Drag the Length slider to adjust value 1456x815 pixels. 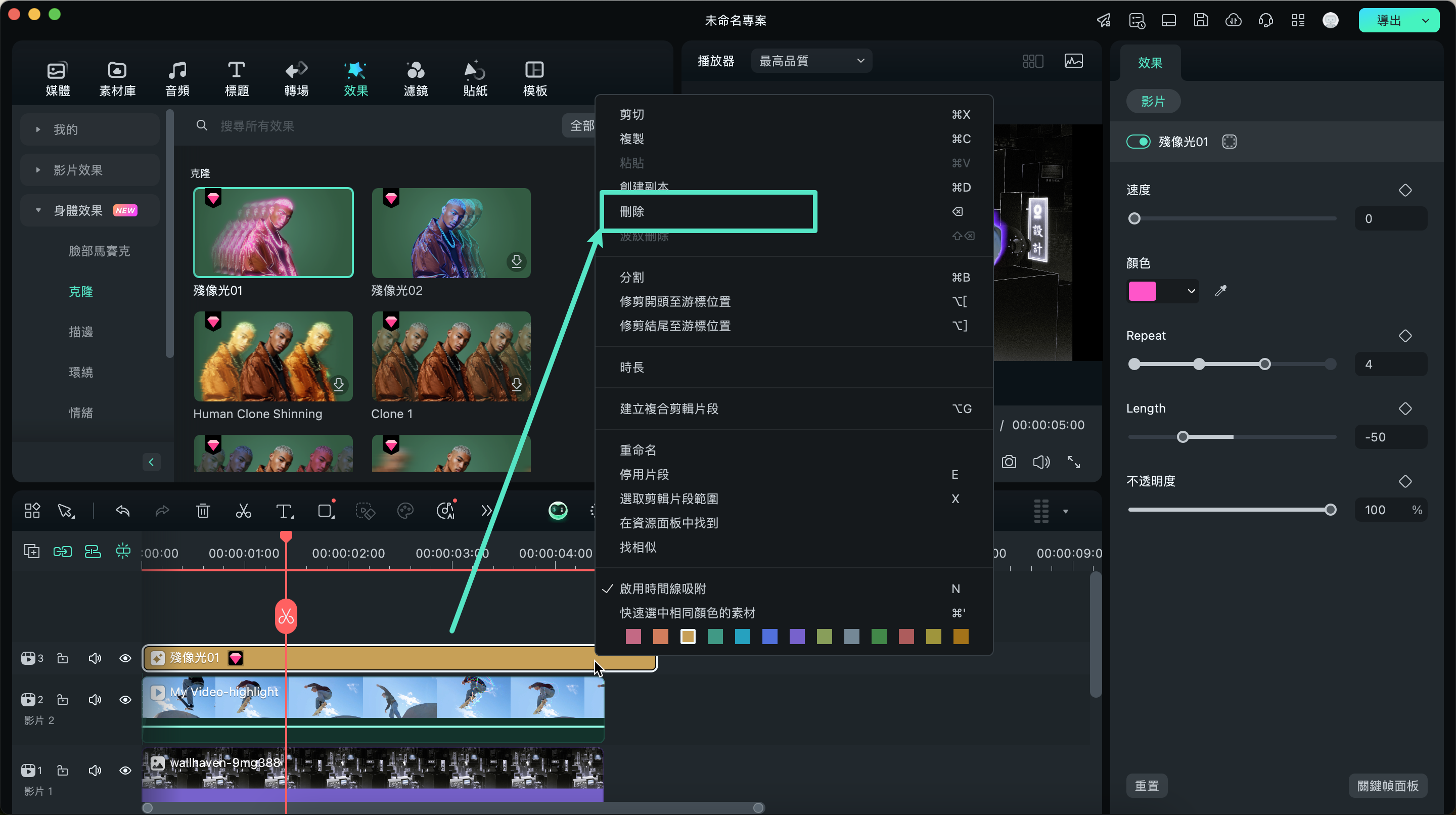[x=1184, y=436]
